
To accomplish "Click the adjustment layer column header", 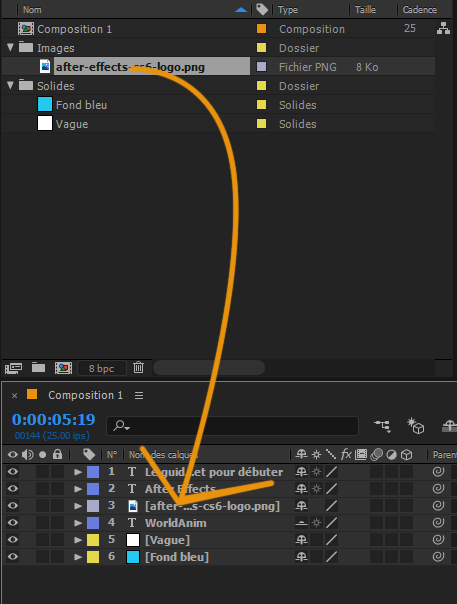I will point(391,455).
